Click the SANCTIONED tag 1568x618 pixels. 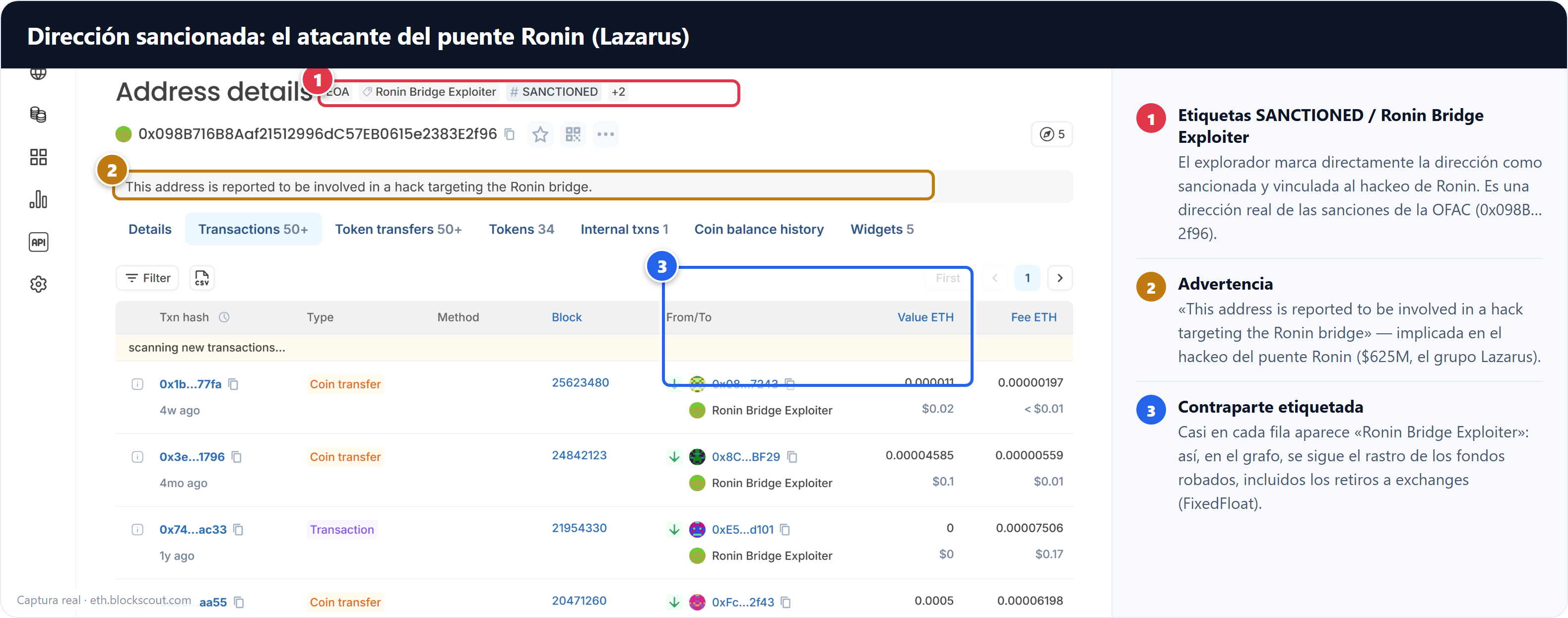pyautogui.click(x=554, y=92)
